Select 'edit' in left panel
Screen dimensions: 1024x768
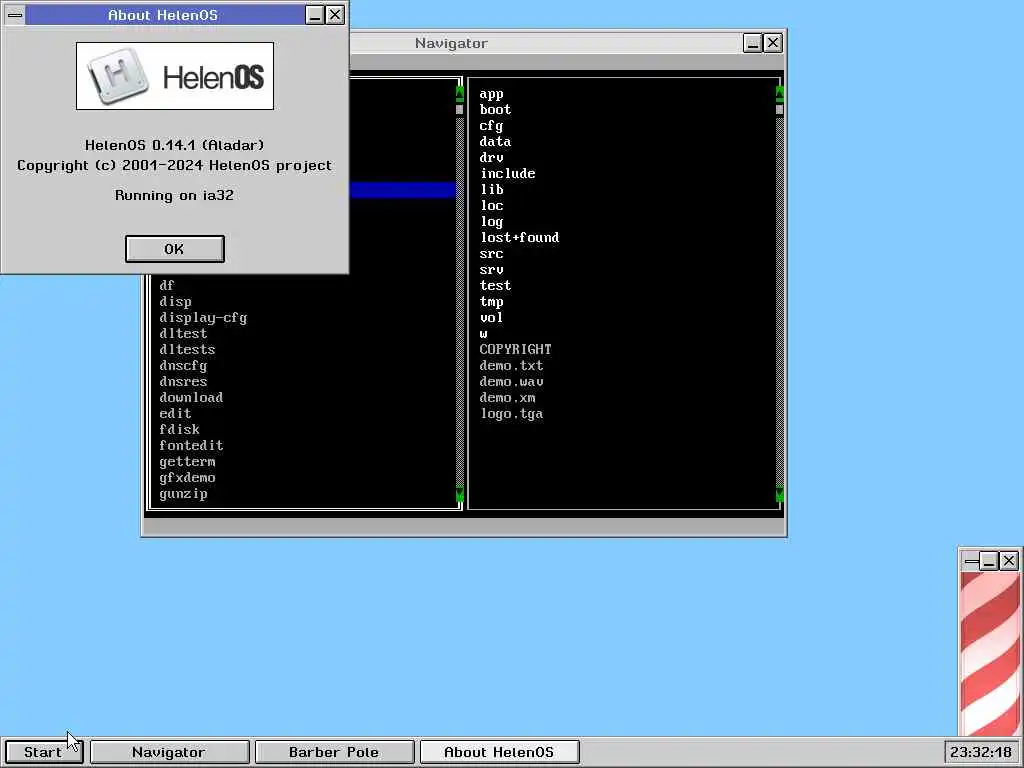click(175, 414)
